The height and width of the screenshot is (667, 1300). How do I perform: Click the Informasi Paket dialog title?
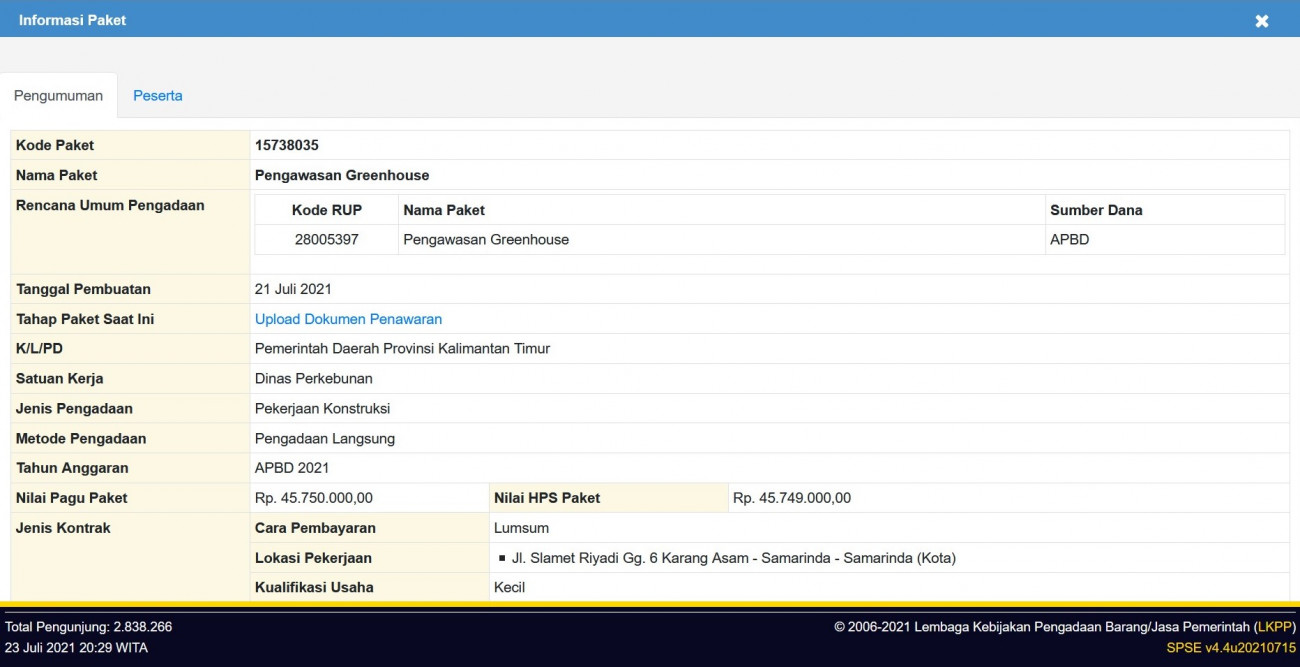coord(72,20)
